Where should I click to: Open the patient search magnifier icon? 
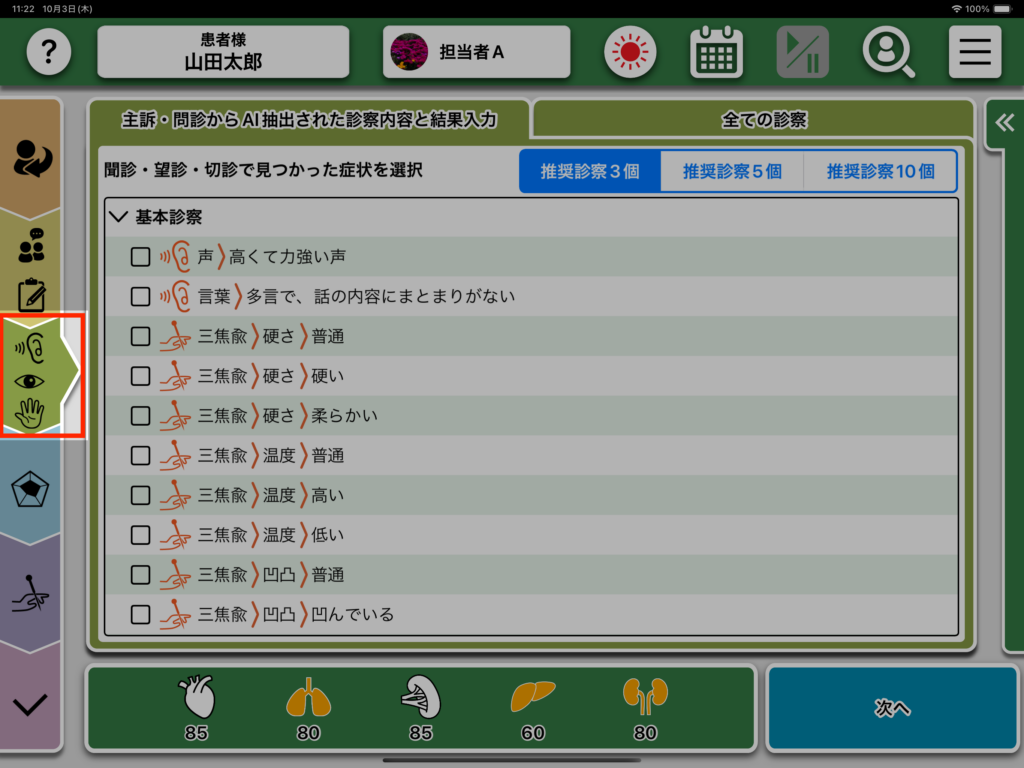point(888,52)
